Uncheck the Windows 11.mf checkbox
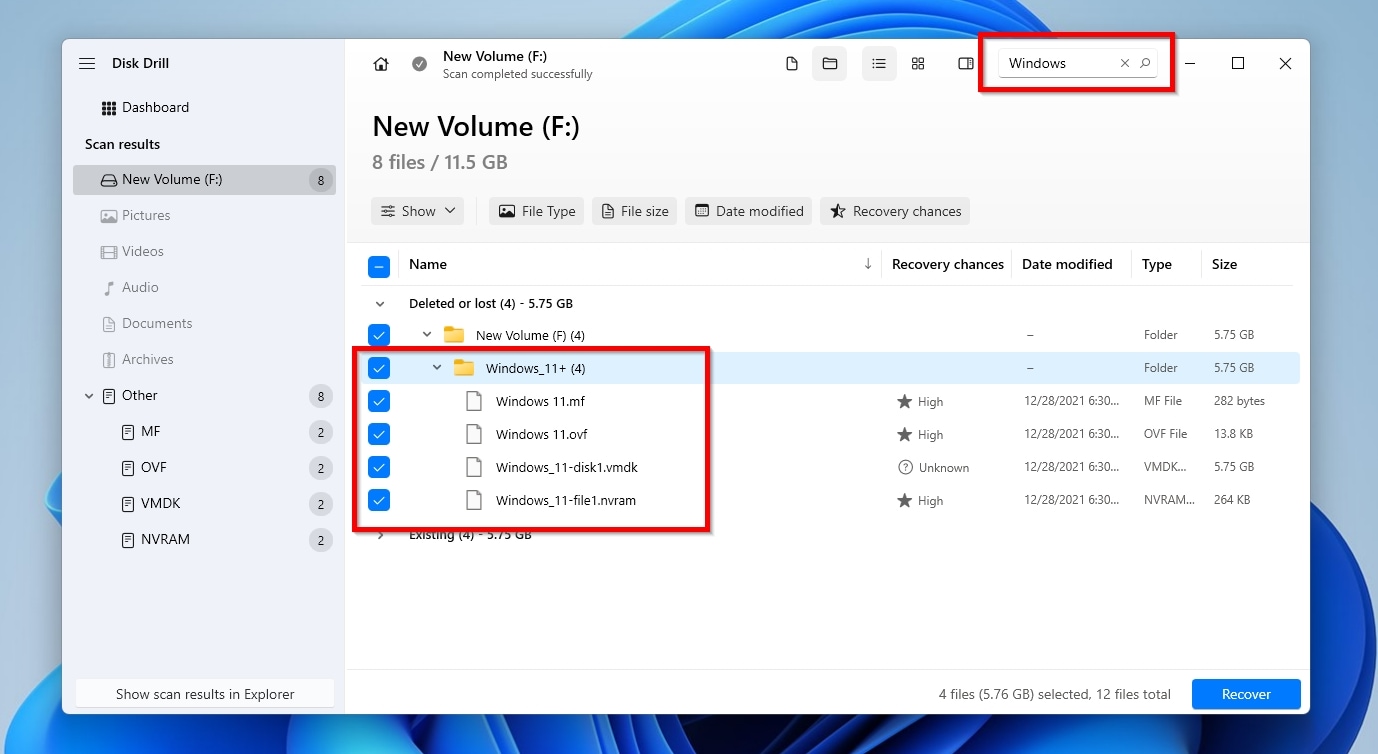The image size is (1378, 754). (379, 401)
